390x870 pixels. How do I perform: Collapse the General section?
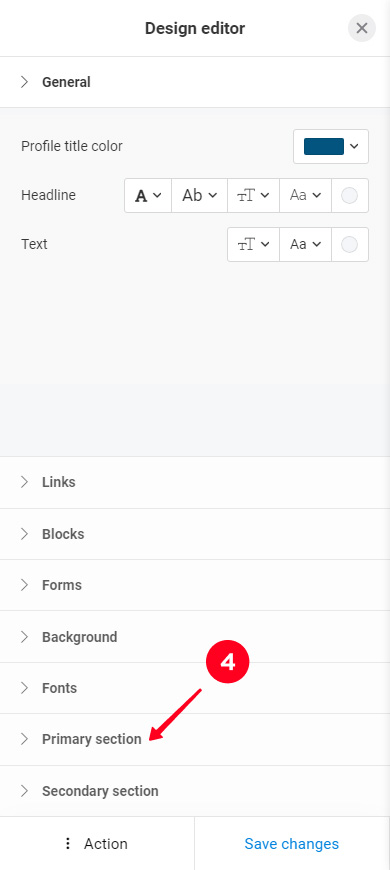click(x=195, y=82)
